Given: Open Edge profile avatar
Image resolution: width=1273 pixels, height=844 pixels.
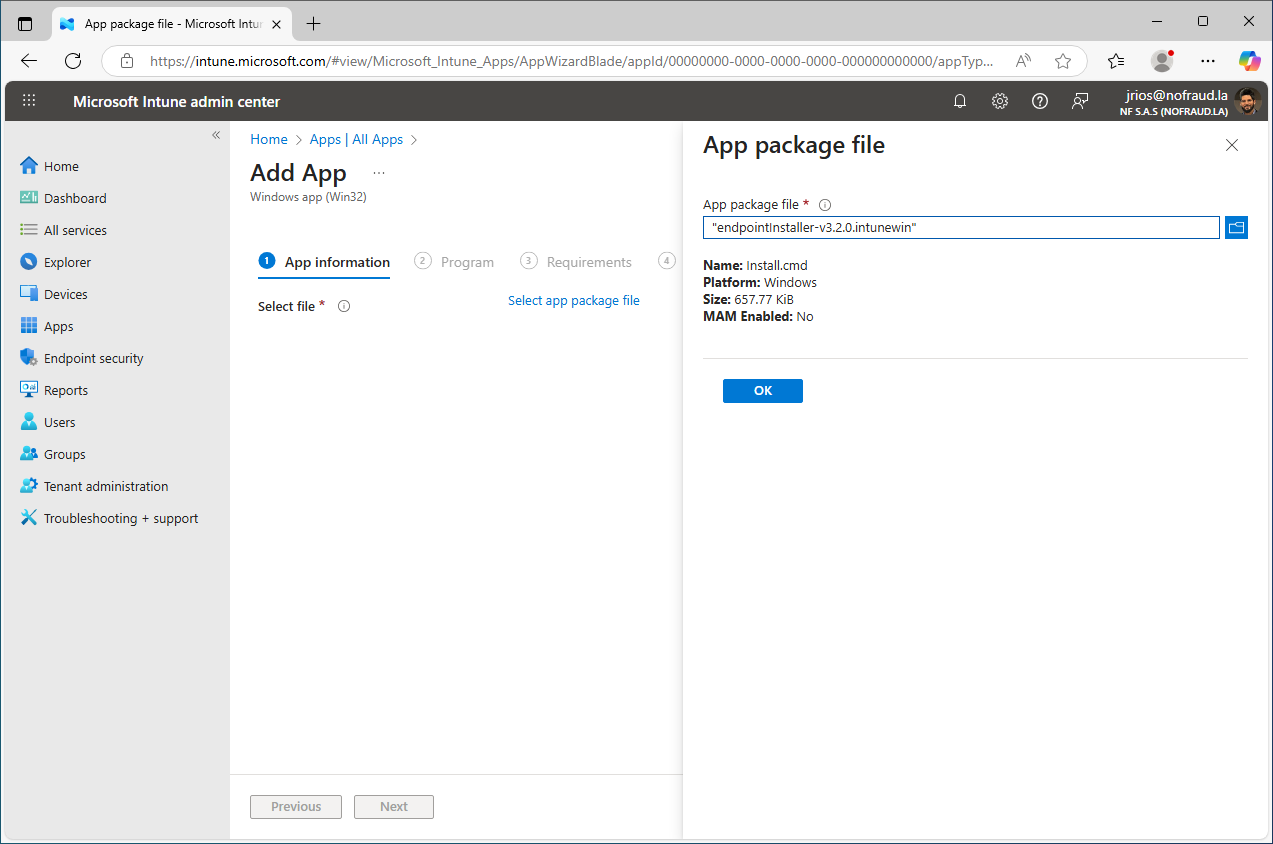Looking at the screenshot, I should pyautogui.click(x=1162, y=61).
